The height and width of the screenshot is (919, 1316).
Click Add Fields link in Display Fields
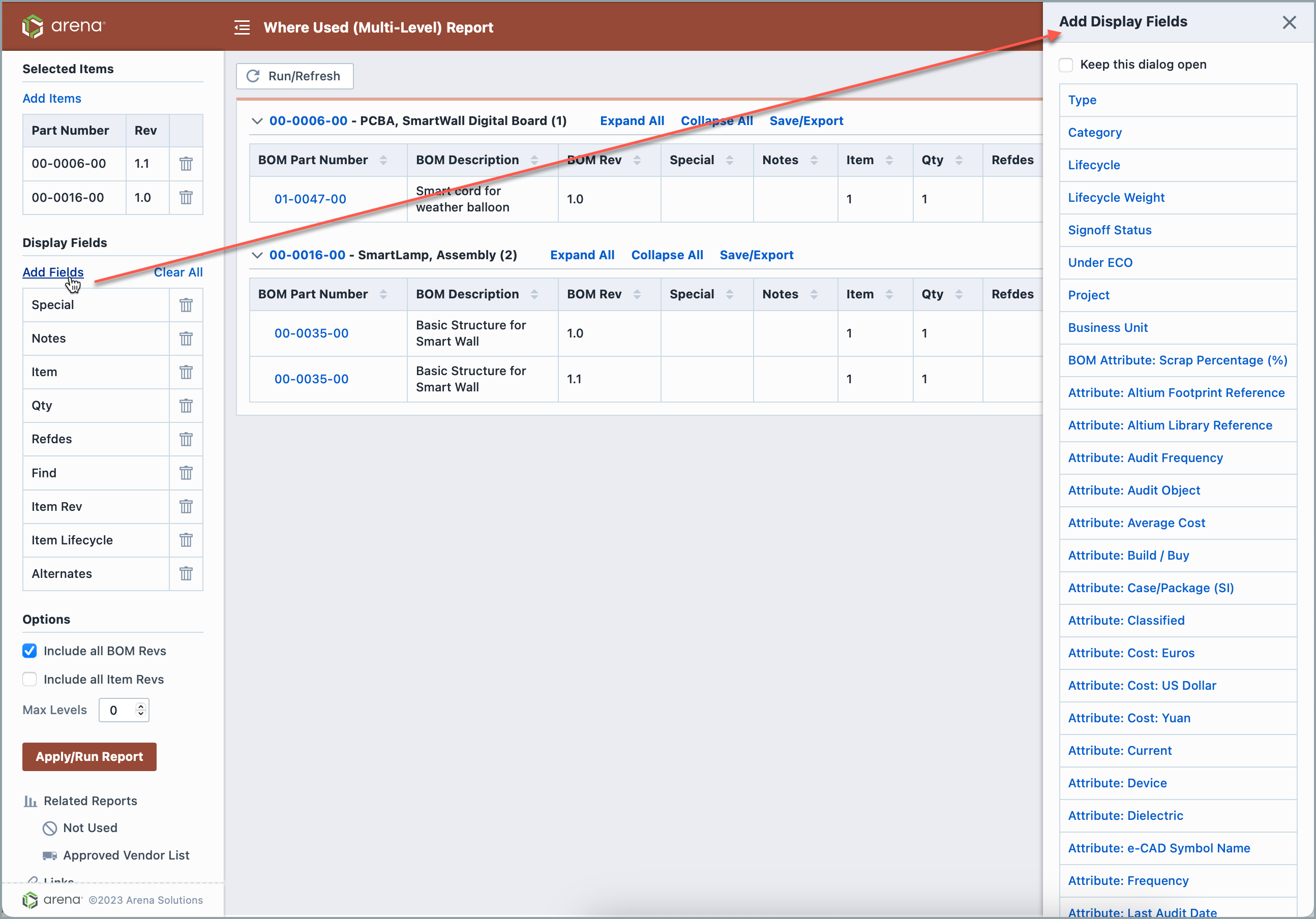click(x=53, y=272)
